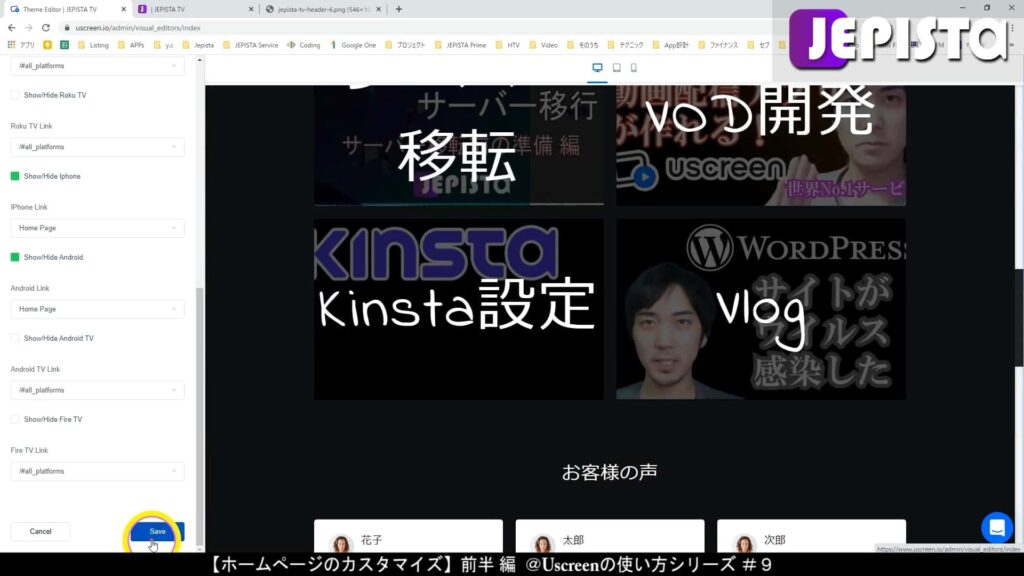Cancel the block editing

[x=40, y=531]
